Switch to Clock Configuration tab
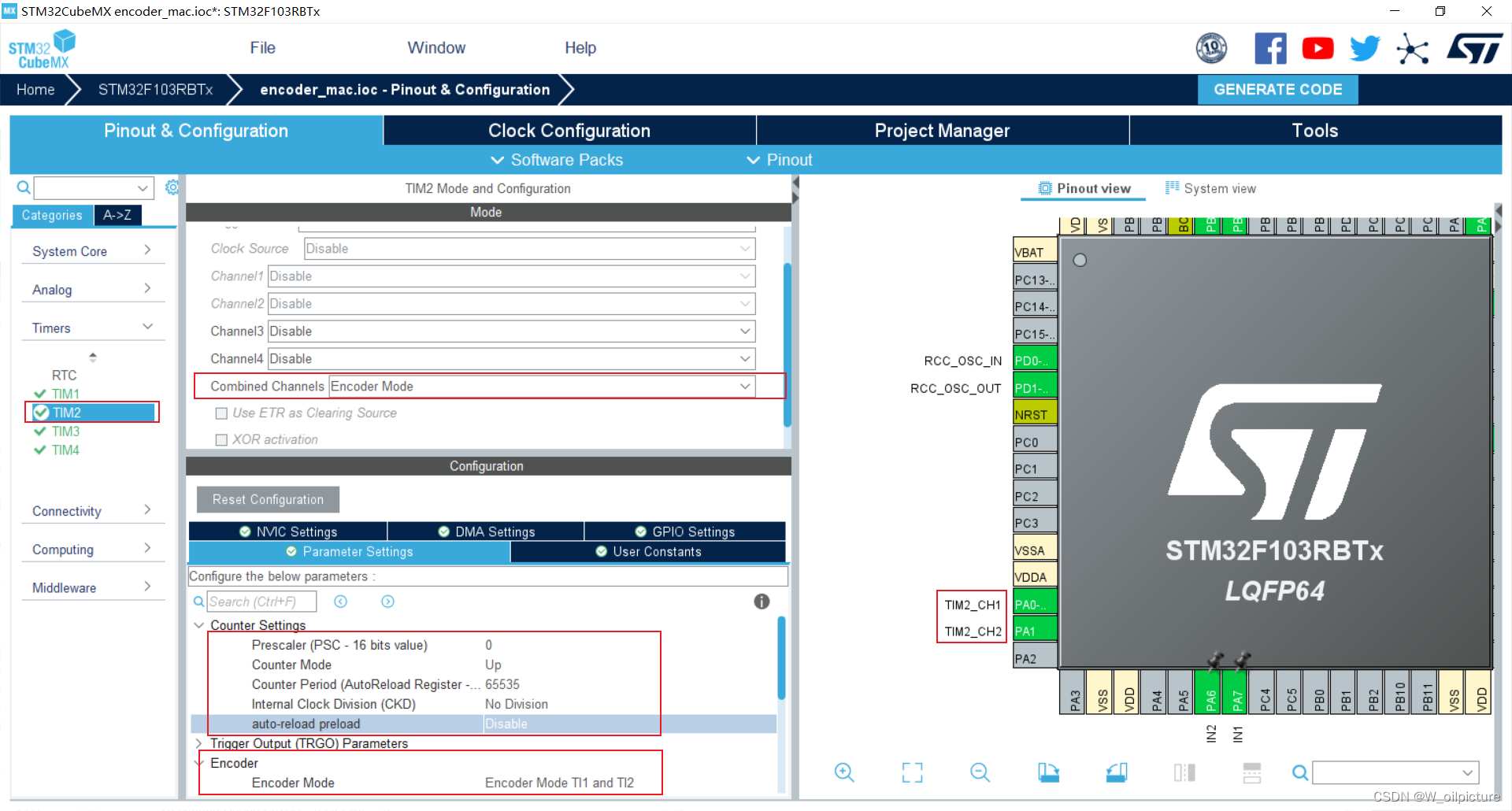1512x811 pixels. pyautogui.click(x=569, y=131)
